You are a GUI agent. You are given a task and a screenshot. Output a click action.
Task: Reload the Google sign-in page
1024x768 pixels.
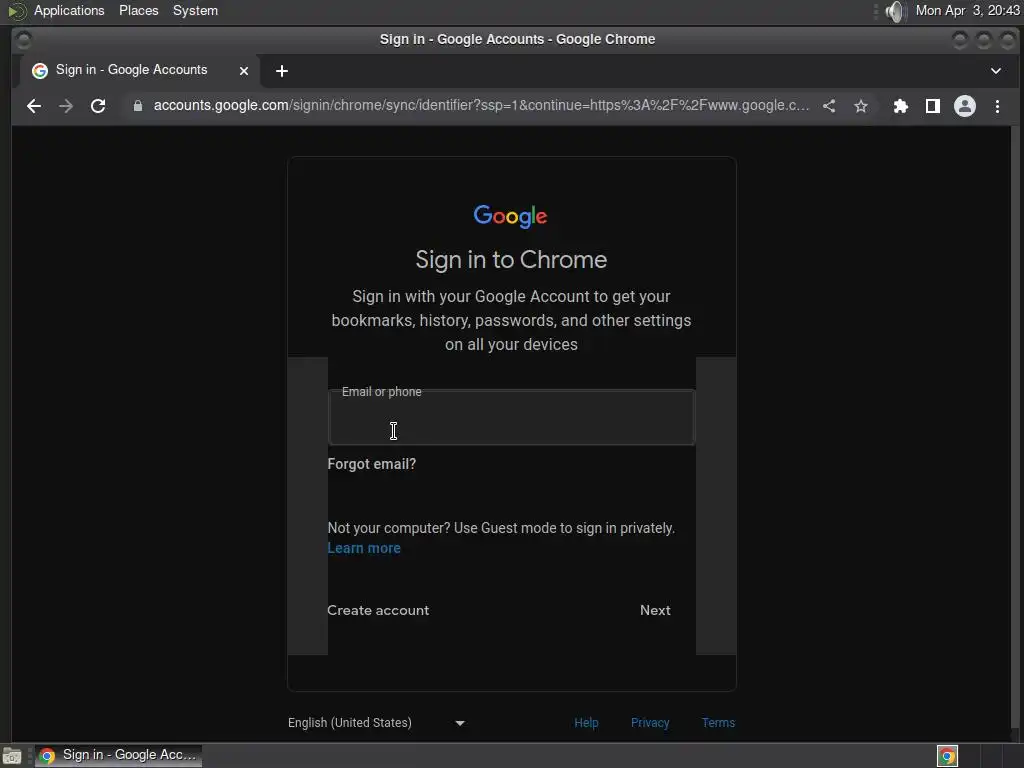98,106
